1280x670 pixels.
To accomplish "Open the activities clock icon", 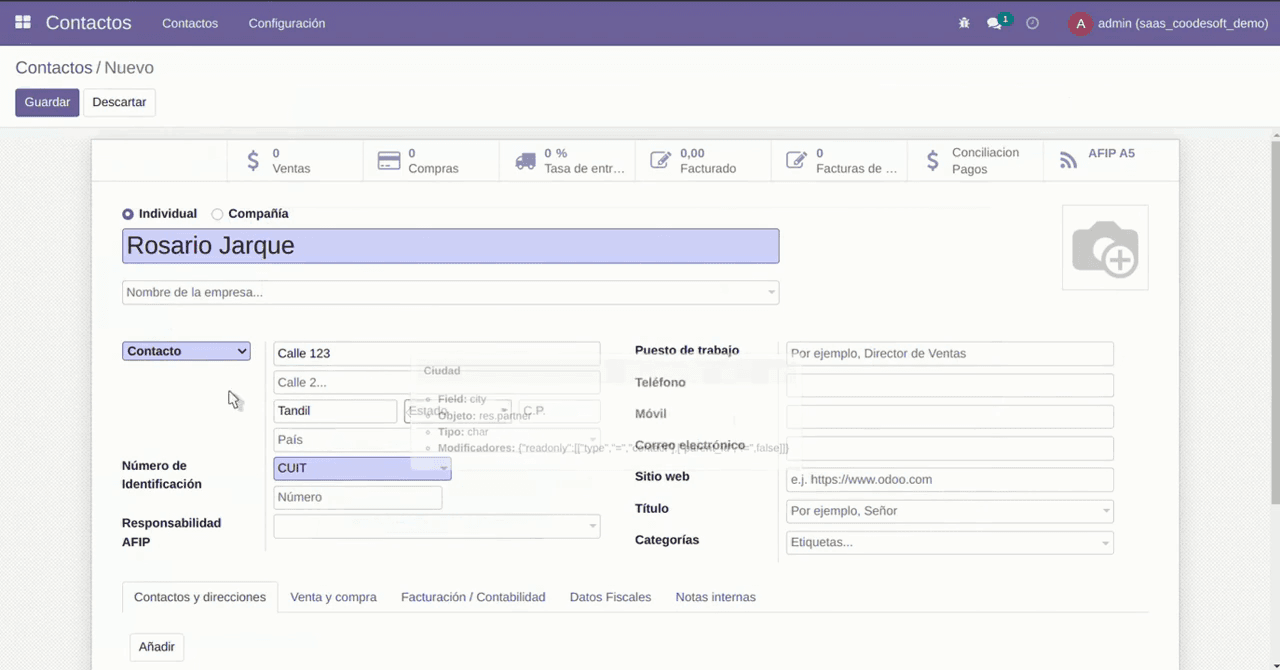I will click(1033, 23).
